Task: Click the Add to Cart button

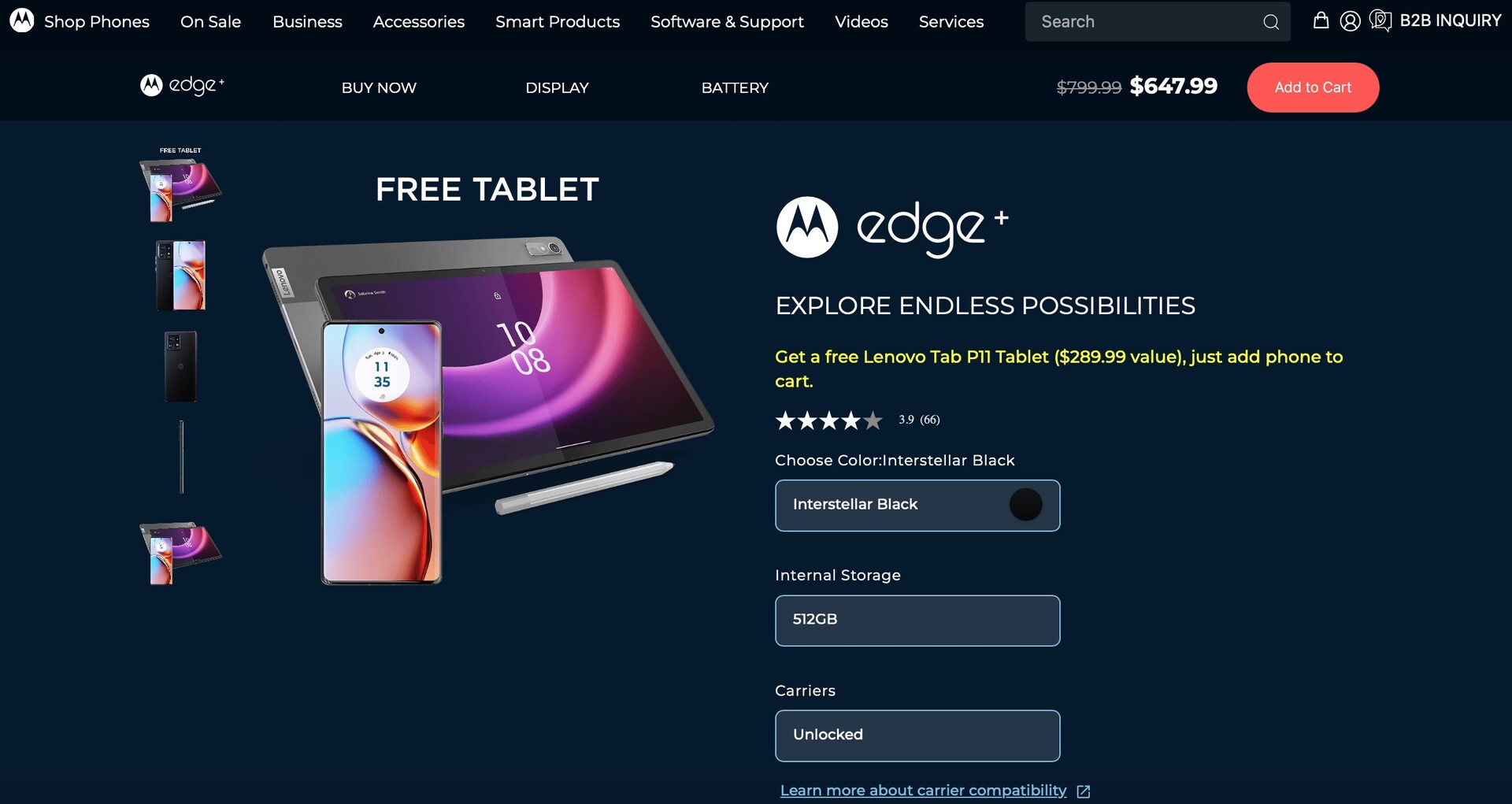Action: [x=1313, y=87]
